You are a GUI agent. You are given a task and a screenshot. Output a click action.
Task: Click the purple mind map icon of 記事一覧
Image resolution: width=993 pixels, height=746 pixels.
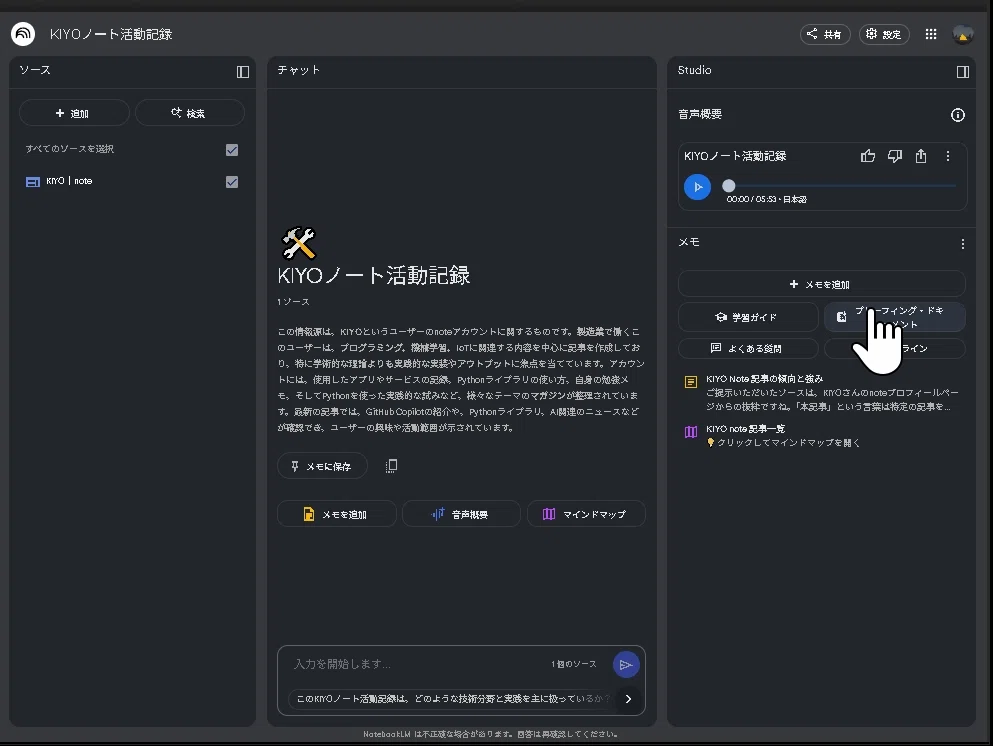pos(691,432)
